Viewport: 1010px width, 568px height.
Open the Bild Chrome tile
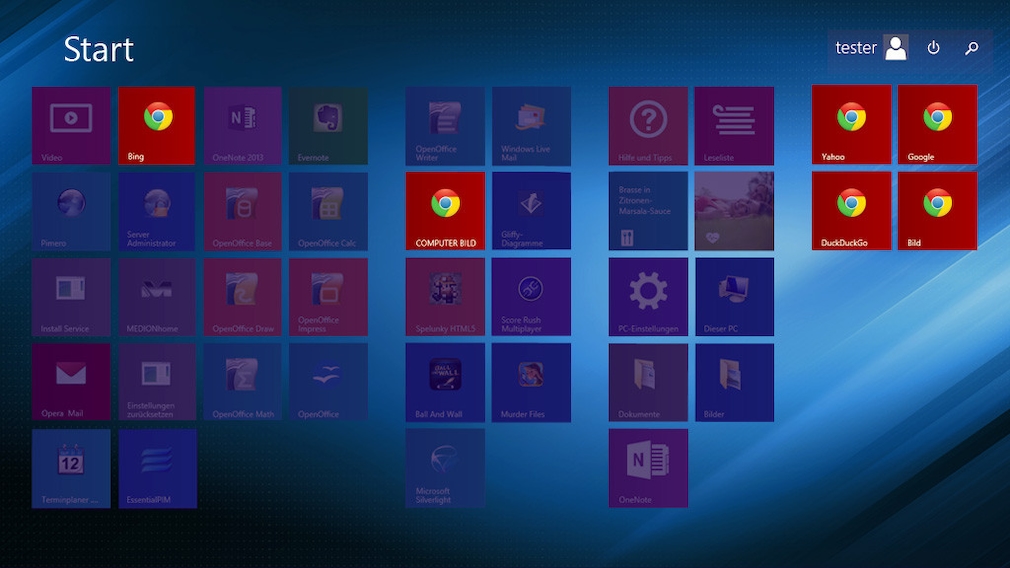(x=937, y=211)
